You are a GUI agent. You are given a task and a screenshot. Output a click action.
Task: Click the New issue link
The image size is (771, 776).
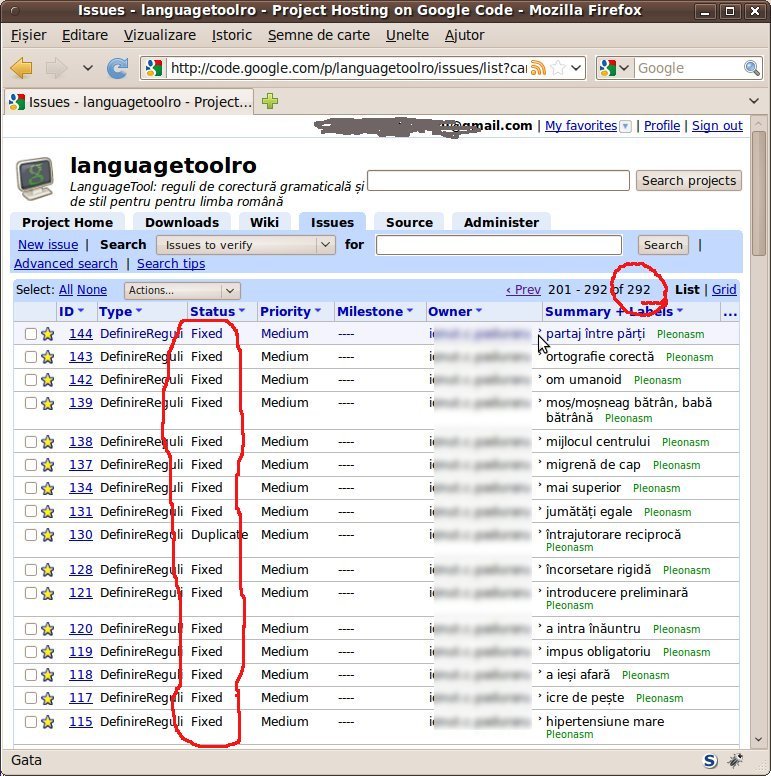click(48, 244)
